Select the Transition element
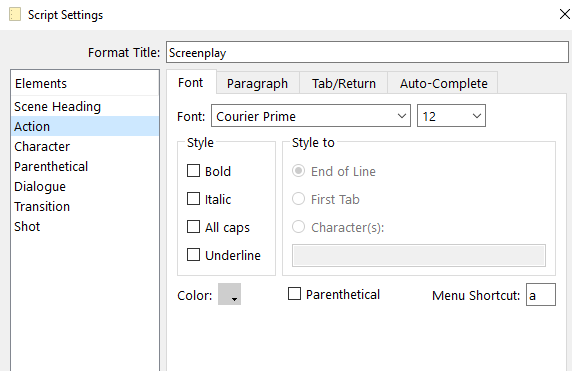Image resolution: width=572 pixels, height=371 pixels. coord(85,206)
